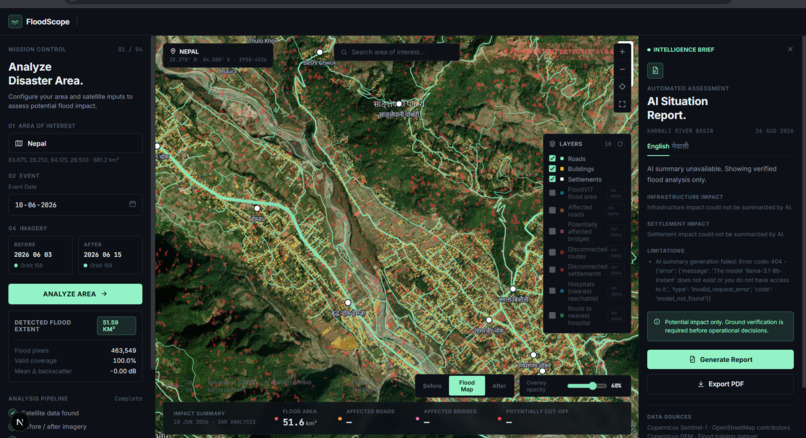
Task: Enter fullscreen map view
Action: tap(622, 104)
